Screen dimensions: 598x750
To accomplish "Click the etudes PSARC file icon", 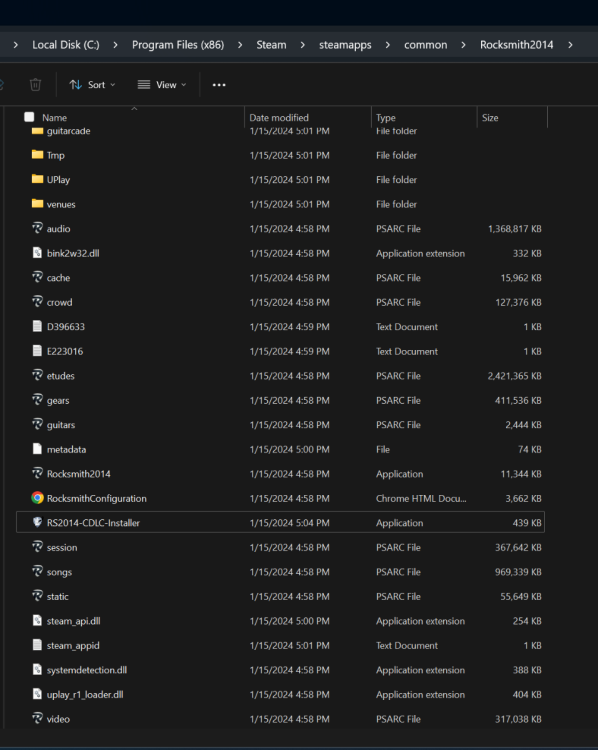I will (x=37, y=375).
